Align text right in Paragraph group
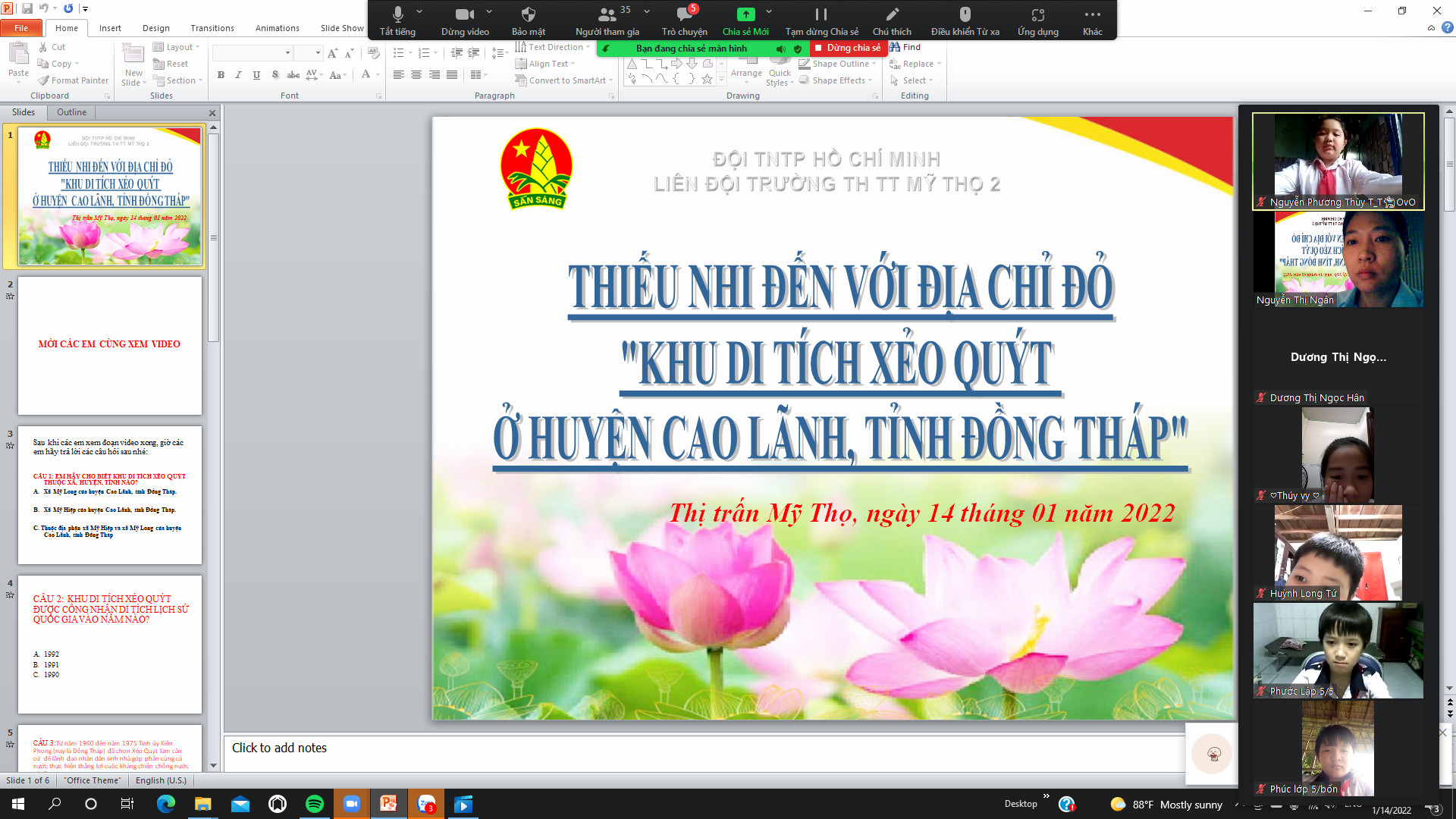This screenshot has height=819, width=1456. tap(434, 75)
